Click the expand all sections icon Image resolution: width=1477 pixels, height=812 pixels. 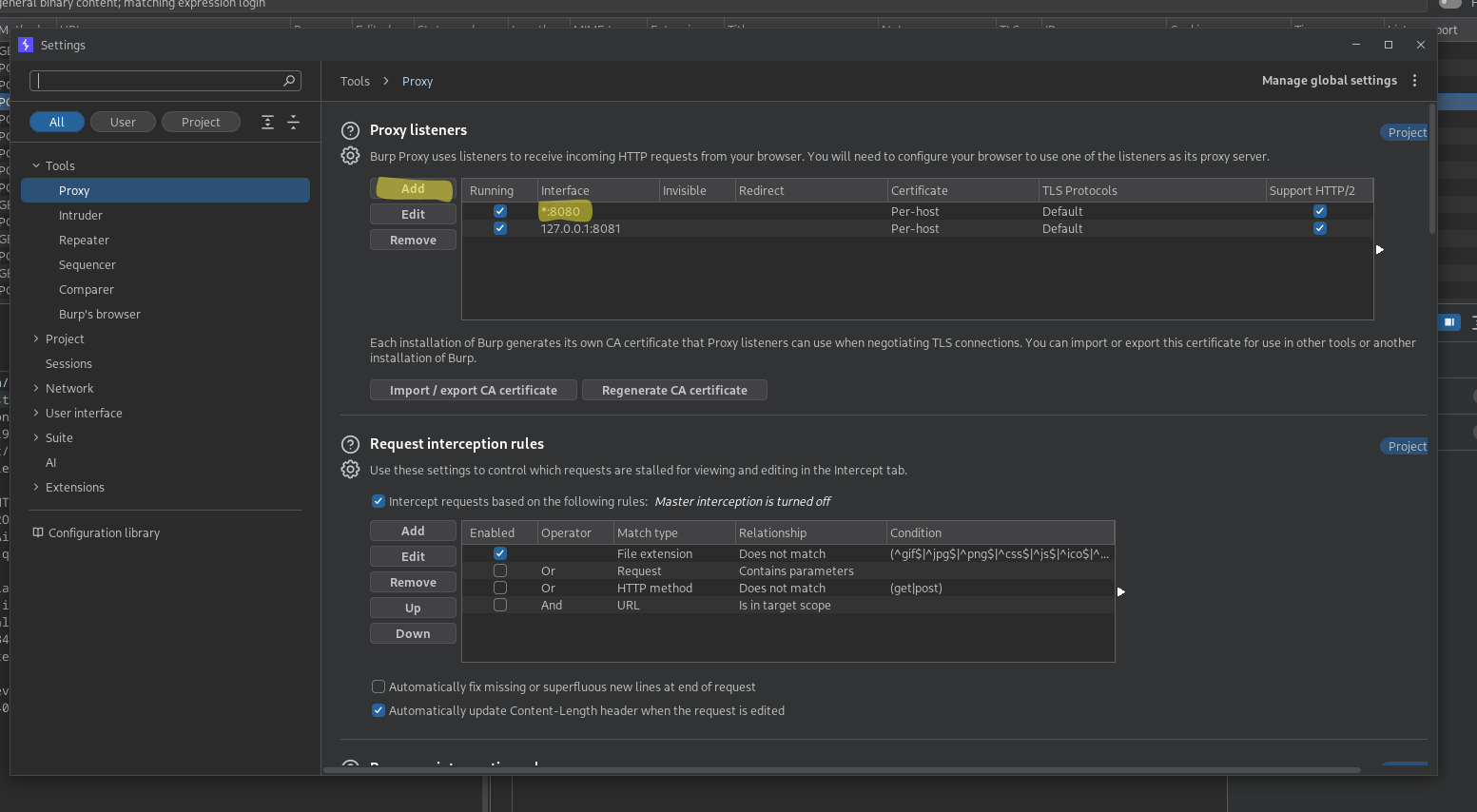point(267,122)
